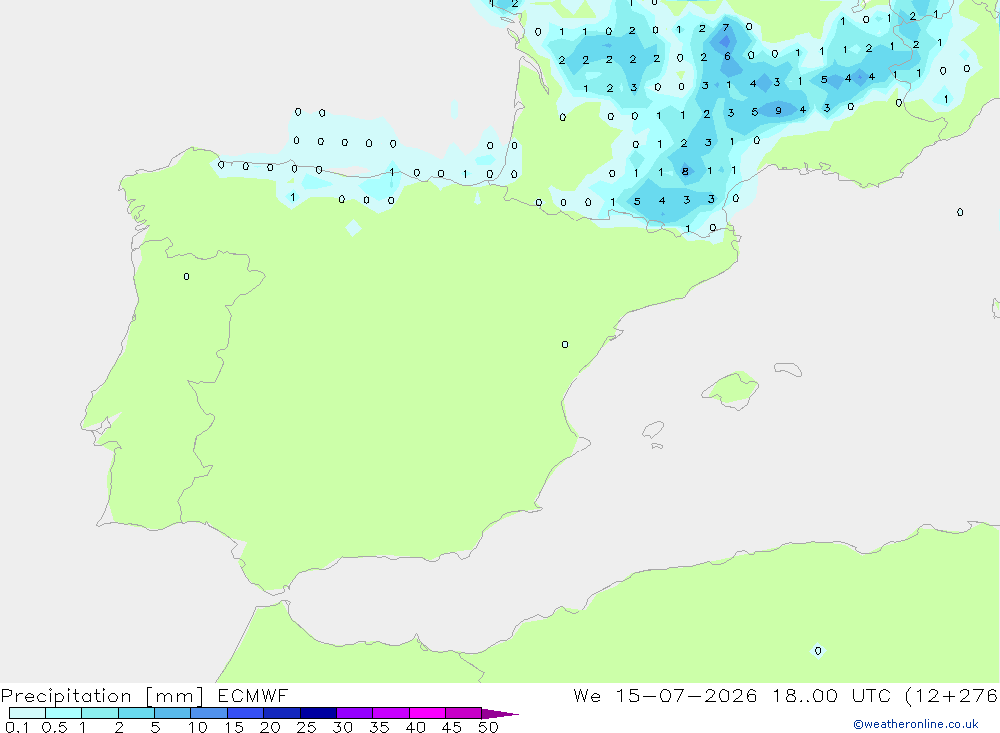The width and height of the screenshot is (1000, 733).
Task: Click the '0' value in eastern Spain
Action: coord(564,344)
